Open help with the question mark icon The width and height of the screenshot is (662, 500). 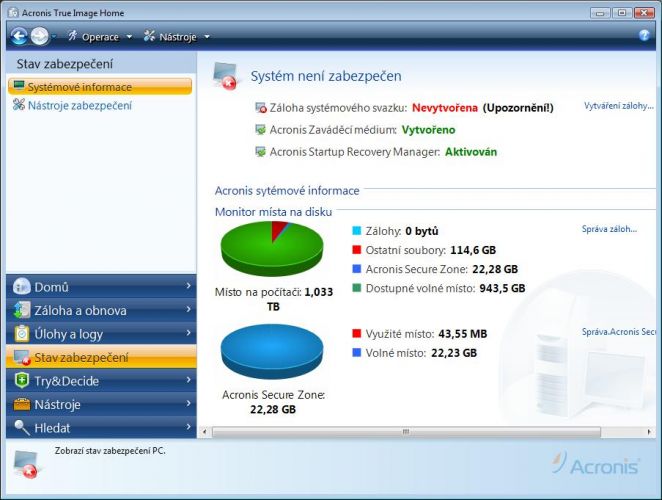[x=644, y=35]
